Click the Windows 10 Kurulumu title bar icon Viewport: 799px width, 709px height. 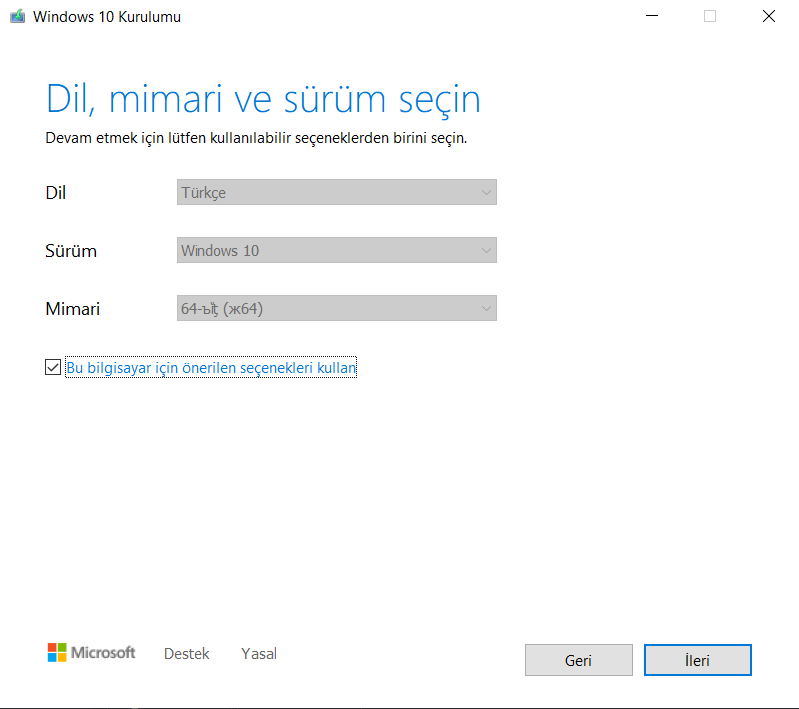click(x=17, y=17)
